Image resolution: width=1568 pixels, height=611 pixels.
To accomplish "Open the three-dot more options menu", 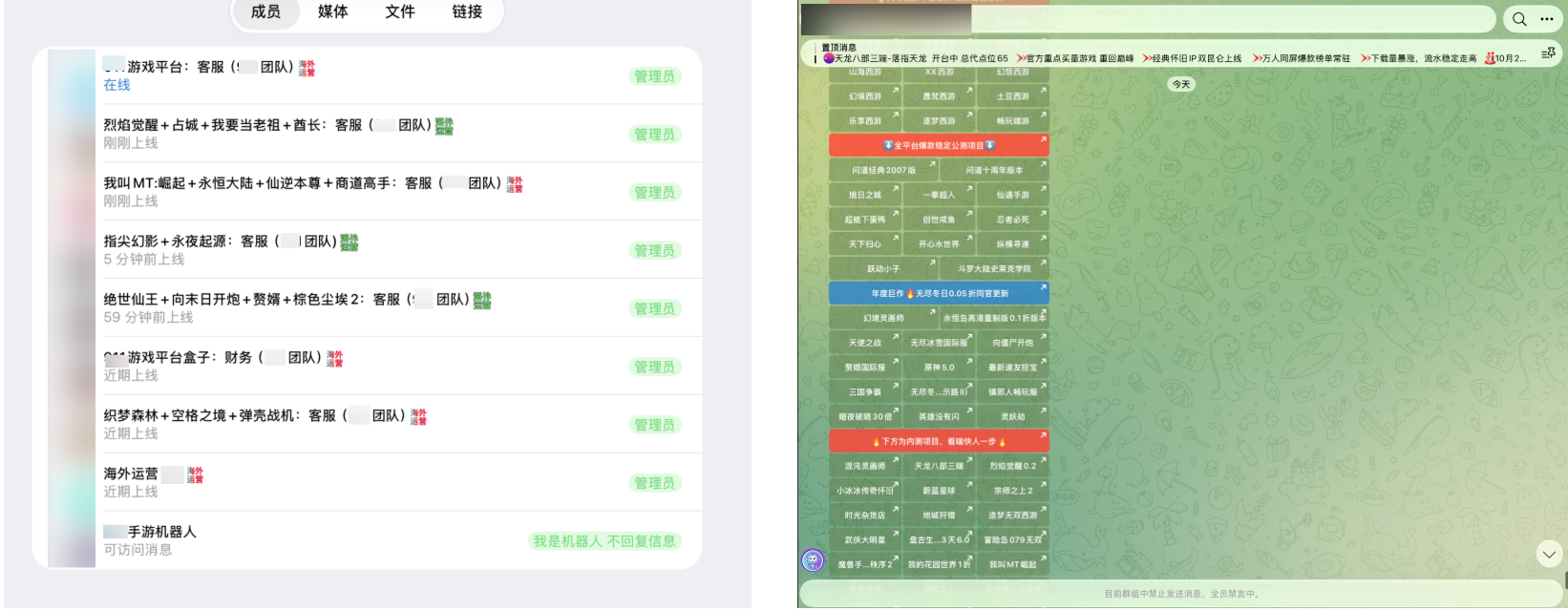I will (x=1547, y=19).
